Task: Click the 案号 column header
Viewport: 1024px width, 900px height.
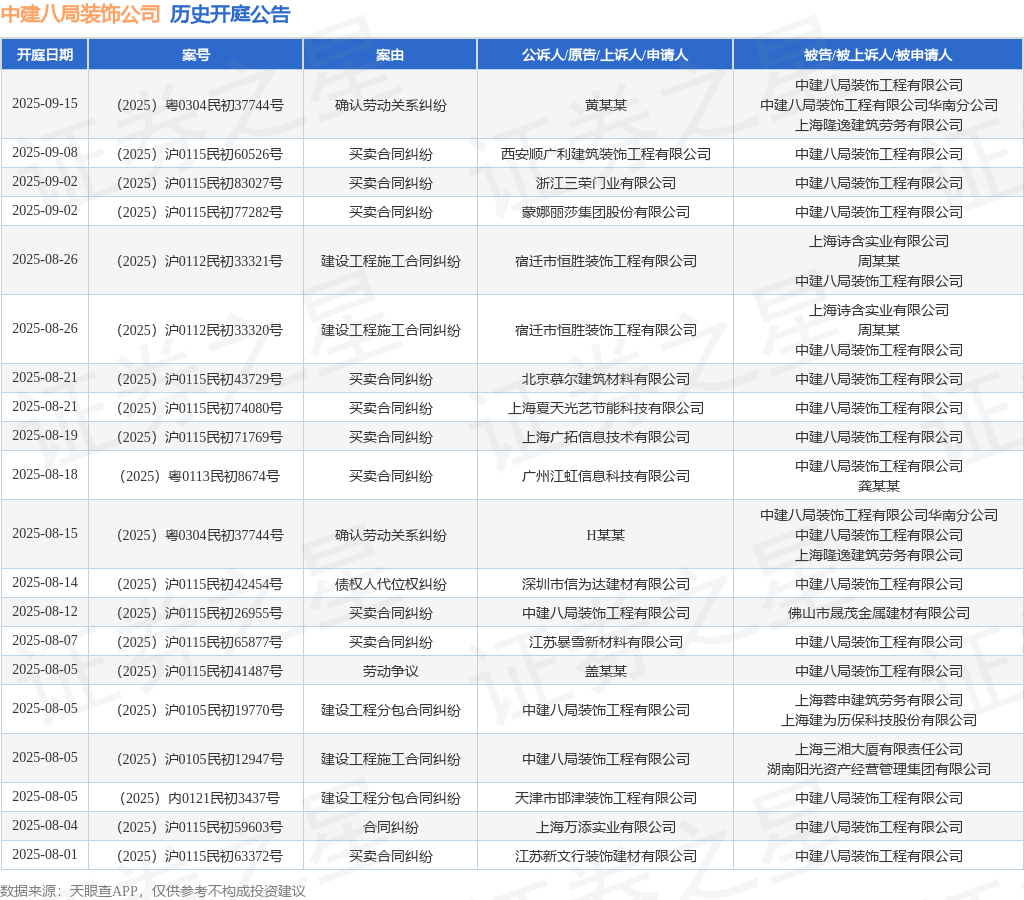Action: point(195,55)
